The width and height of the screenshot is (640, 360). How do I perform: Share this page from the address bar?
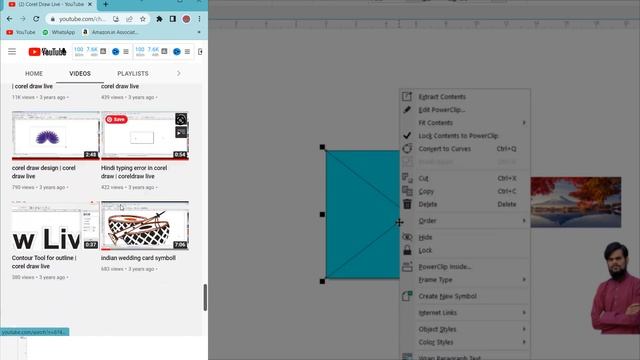tap(129, 19)
